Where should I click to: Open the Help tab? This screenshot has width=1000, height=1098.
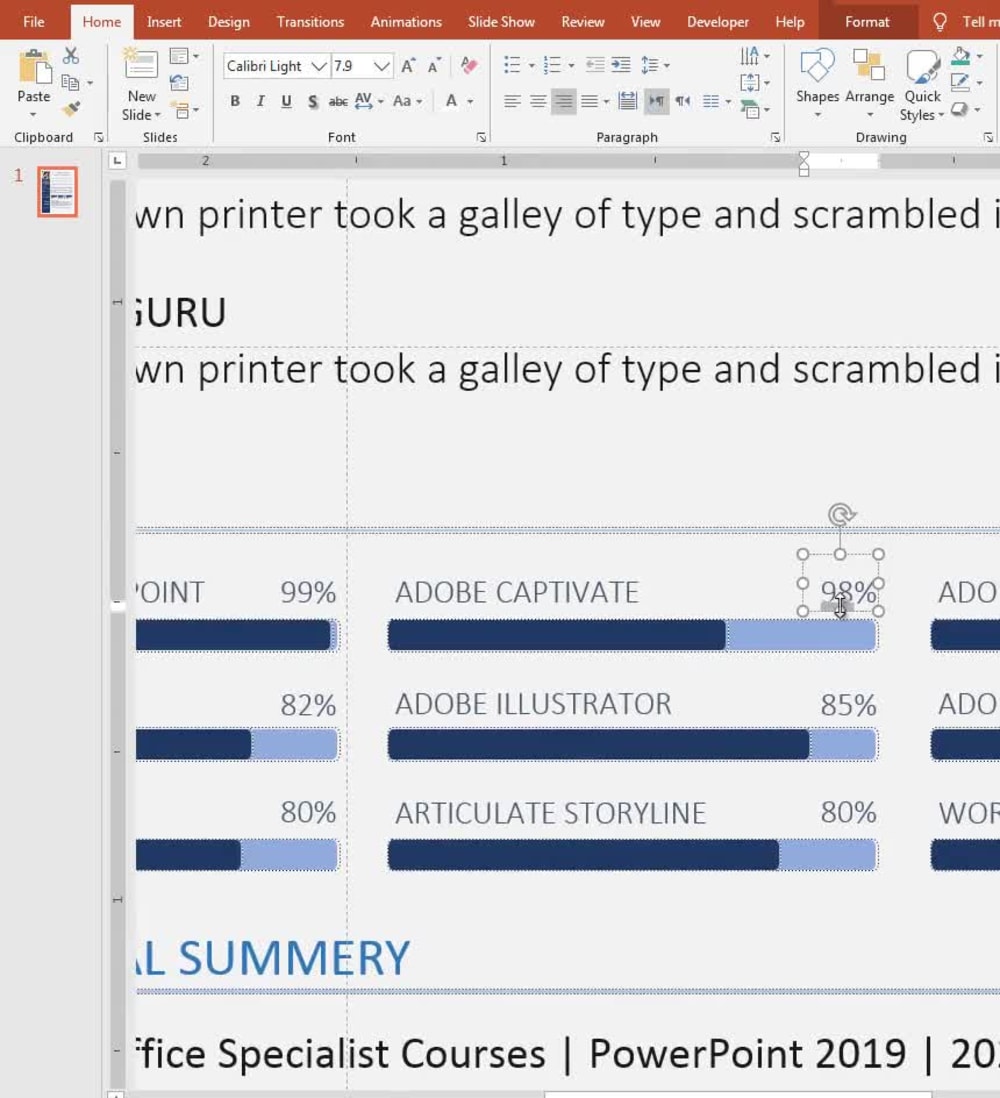(790, 22)
